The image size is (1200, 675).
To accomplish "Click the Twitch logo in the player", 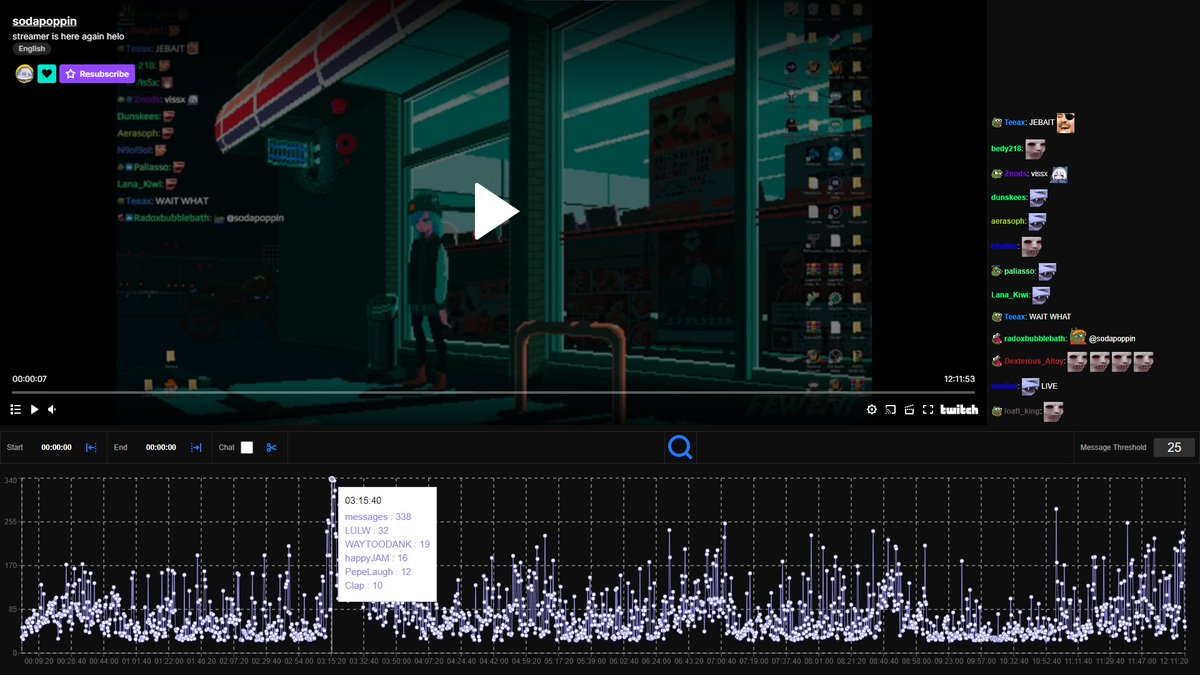I will pyautogui.click(x=959, y=409).
